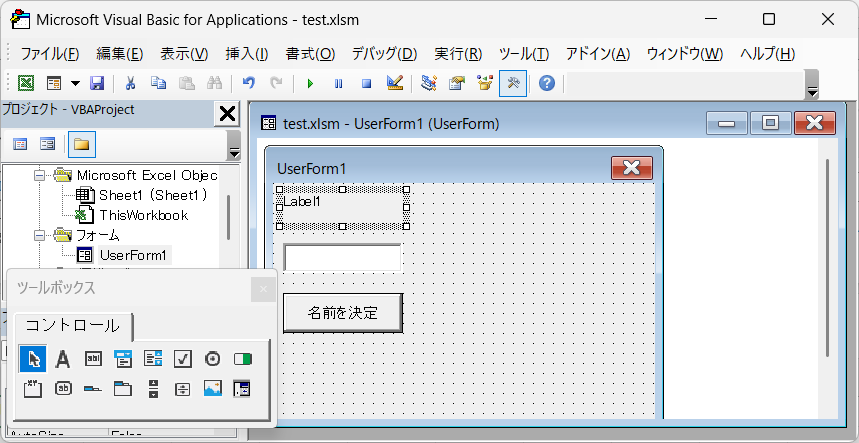Choose the OptionButton control tool

(x=213, y=359)
